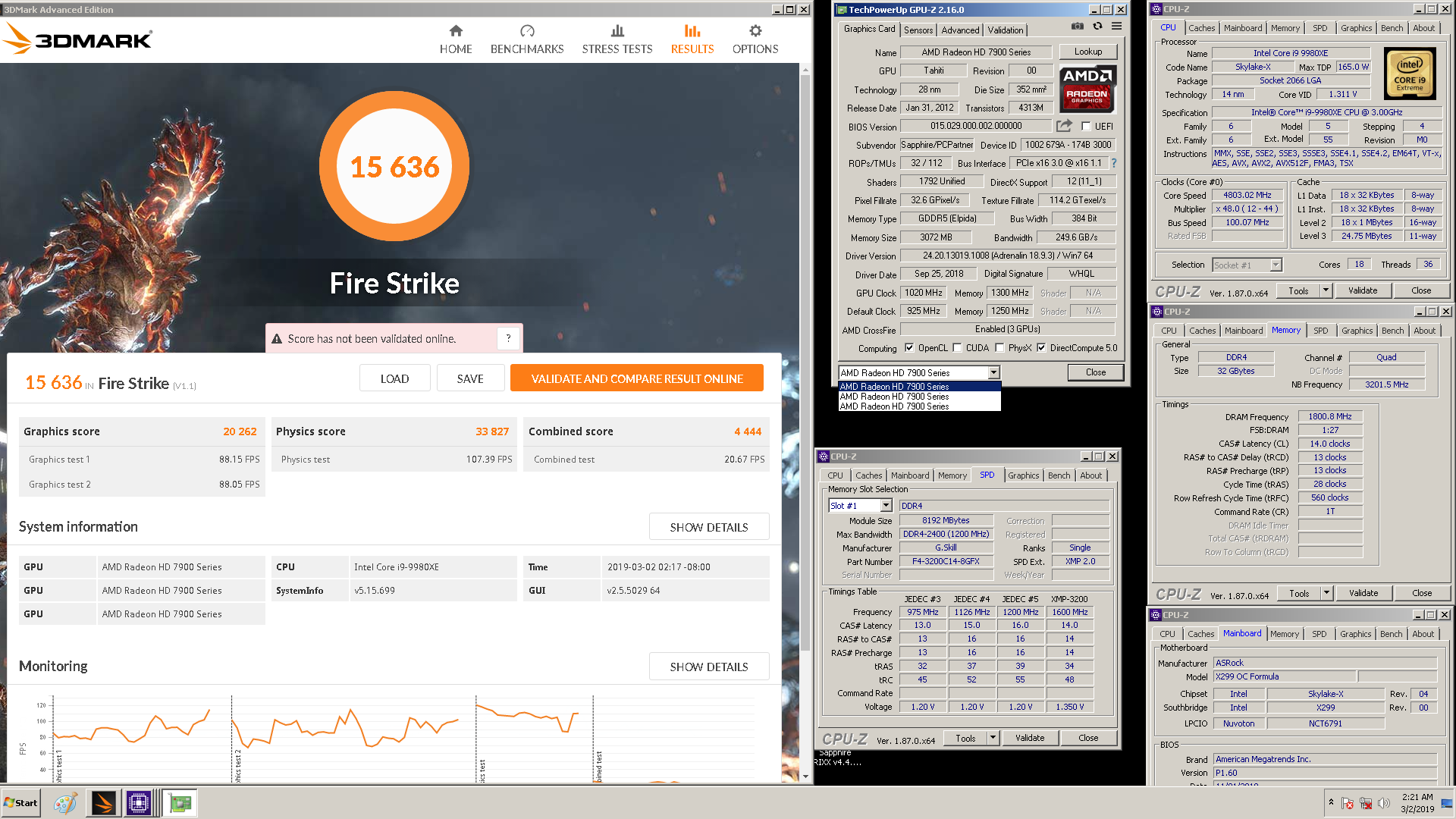This screenshot has width=1456, height=819.
Task: Open the Start menu
Action: click(x=21, y=803)
